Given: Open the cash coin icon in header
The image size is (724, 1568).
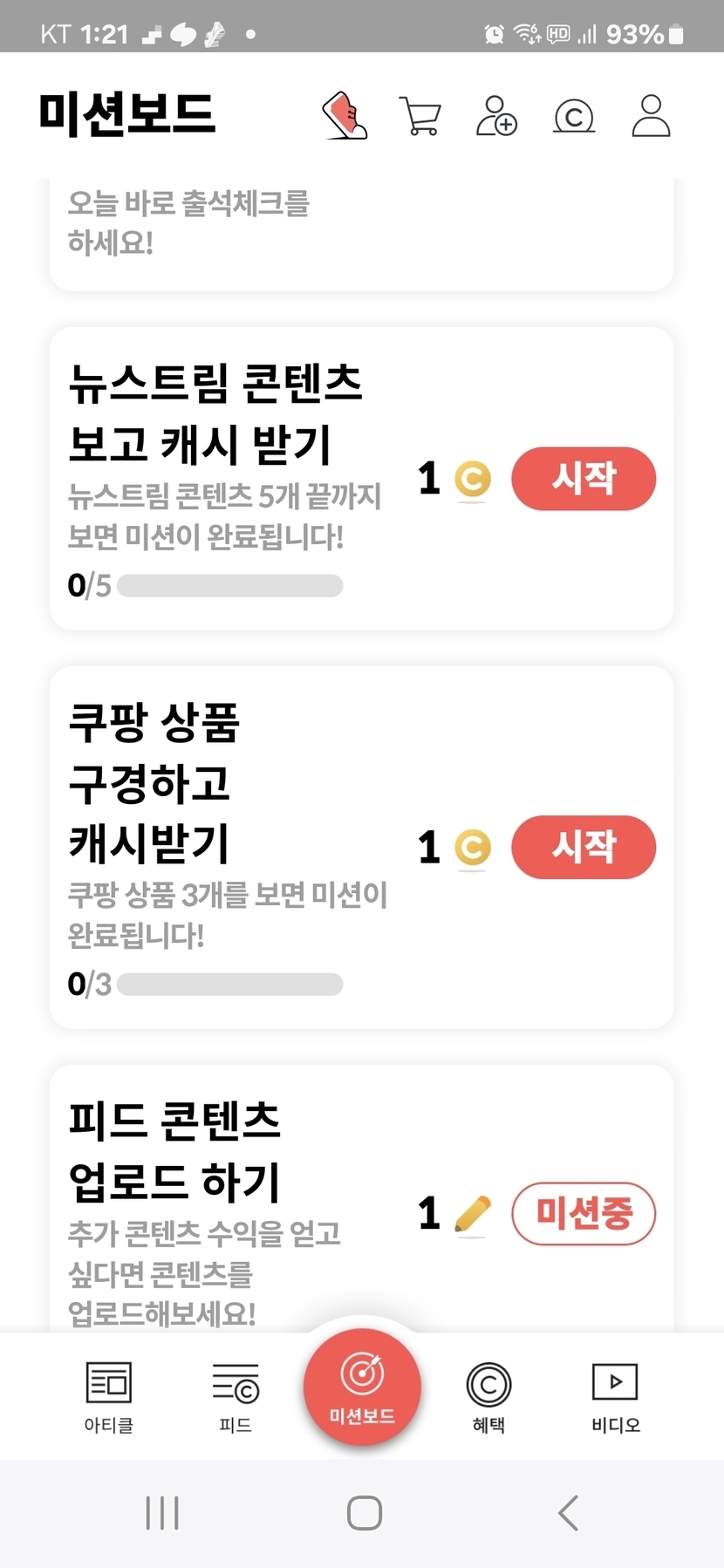Looking at the screenshot, I should click(574, 116).
